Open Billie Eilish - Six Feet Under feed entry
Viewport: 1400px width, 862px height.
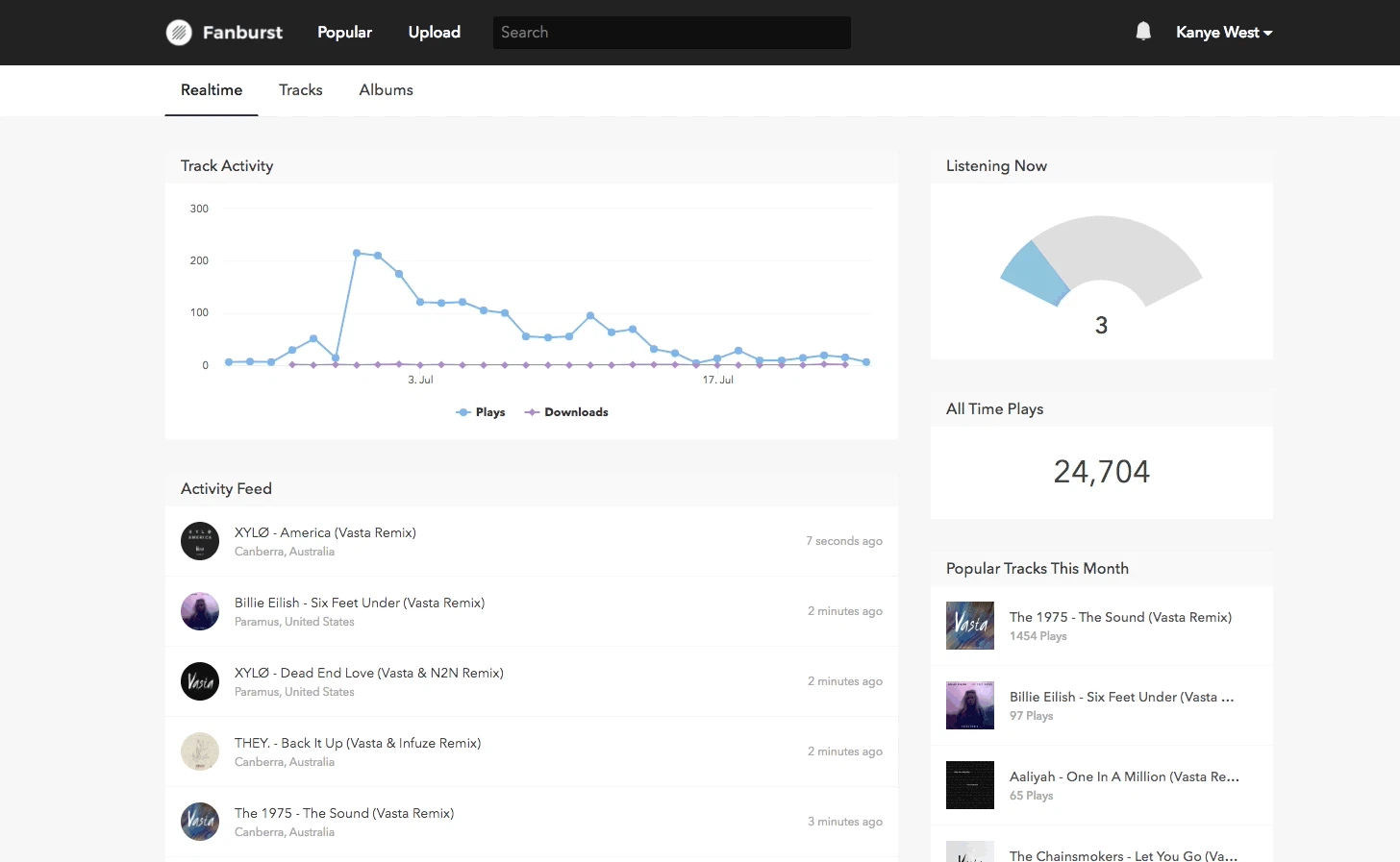tap(360, 603)
